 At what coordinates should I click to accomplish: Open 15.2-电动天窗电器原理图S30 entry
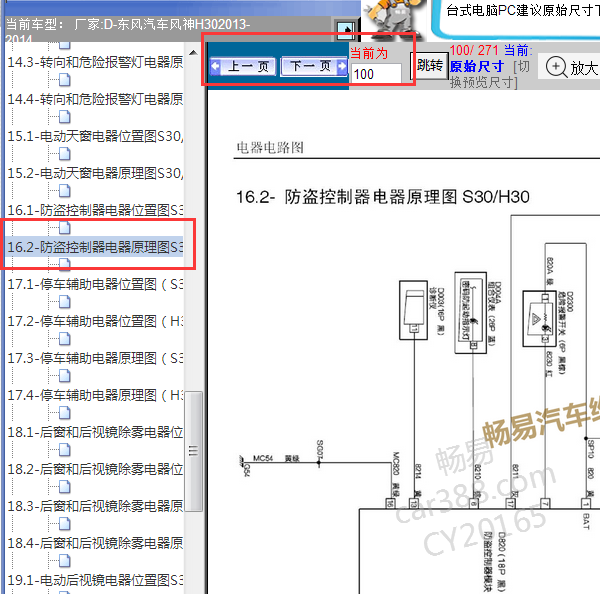[95, 173]
